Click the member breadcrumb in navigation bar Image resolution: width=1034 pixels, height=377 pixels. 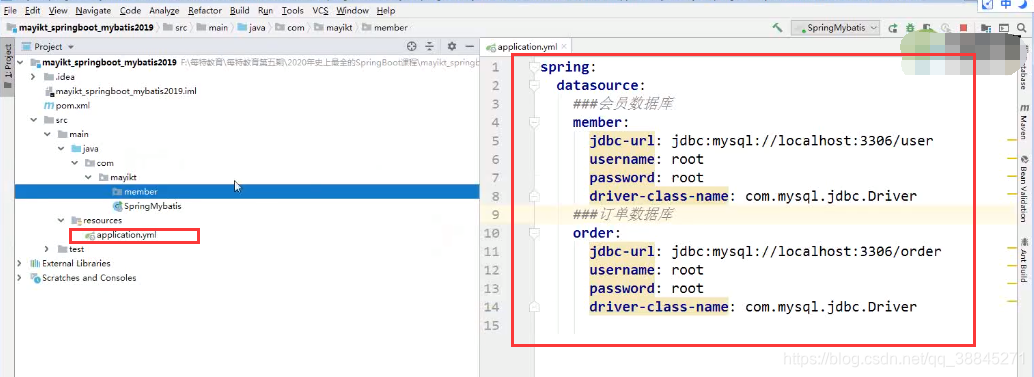[384, 28]
